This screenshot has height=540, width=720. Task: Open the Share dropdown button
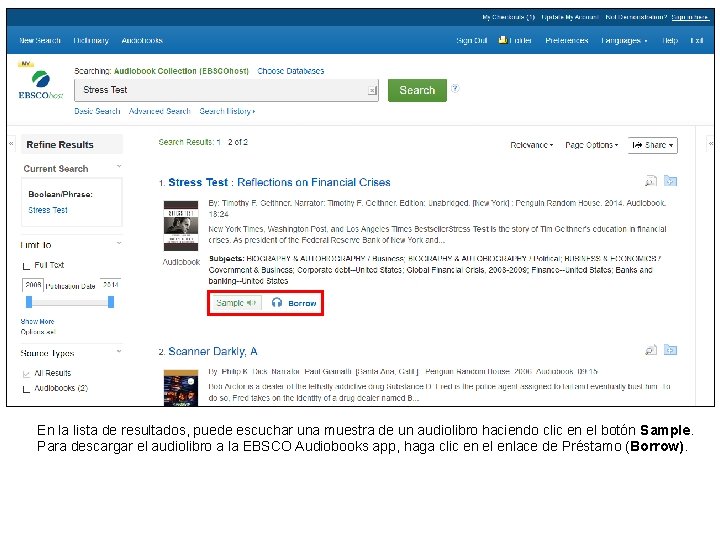(652, 145)
